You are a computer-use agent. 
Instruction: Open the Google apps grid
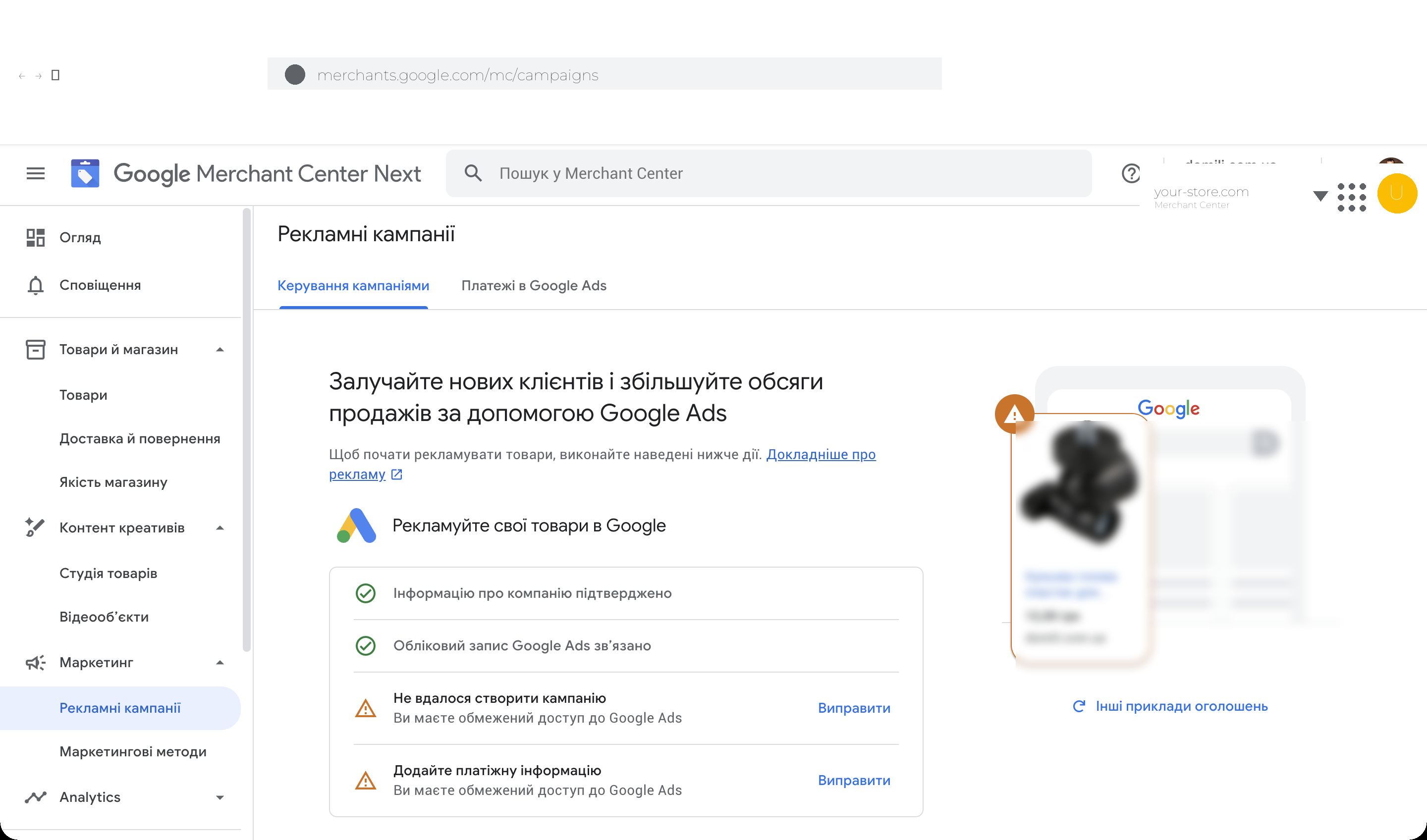1351,197
